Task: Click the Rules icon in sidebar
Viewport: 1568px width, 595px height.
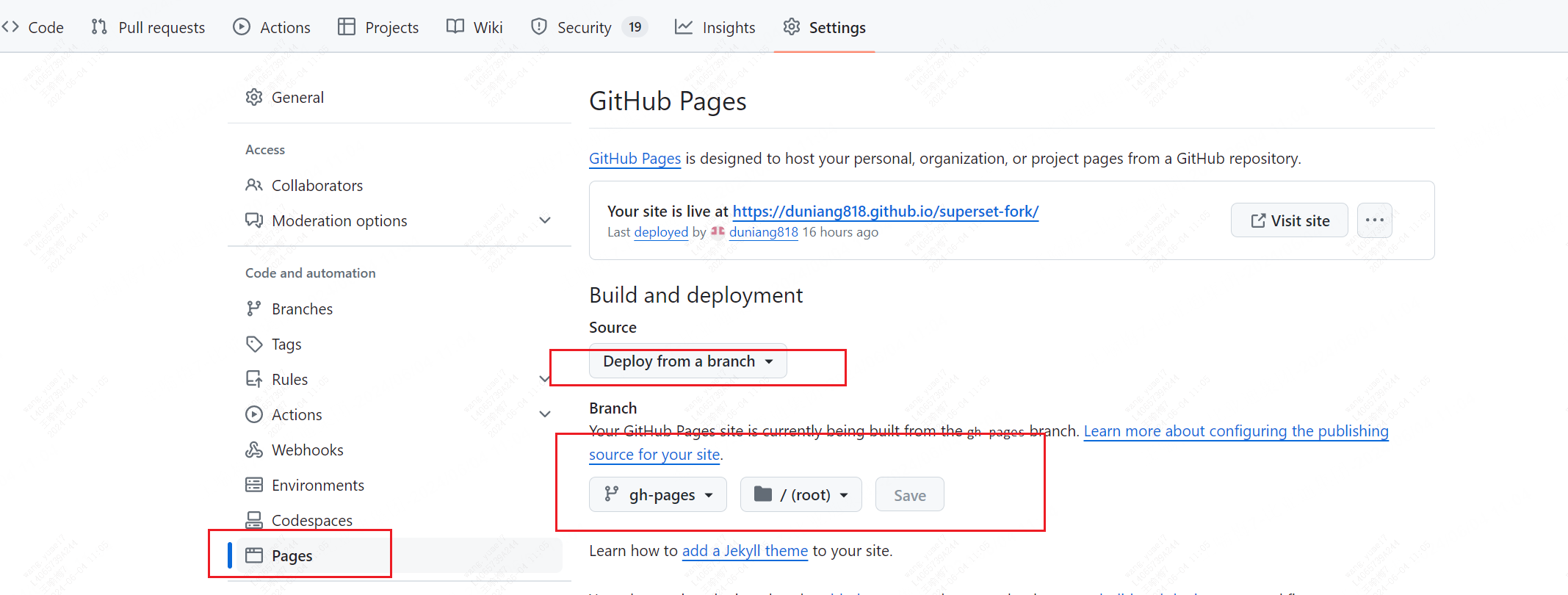Action: 254,379
